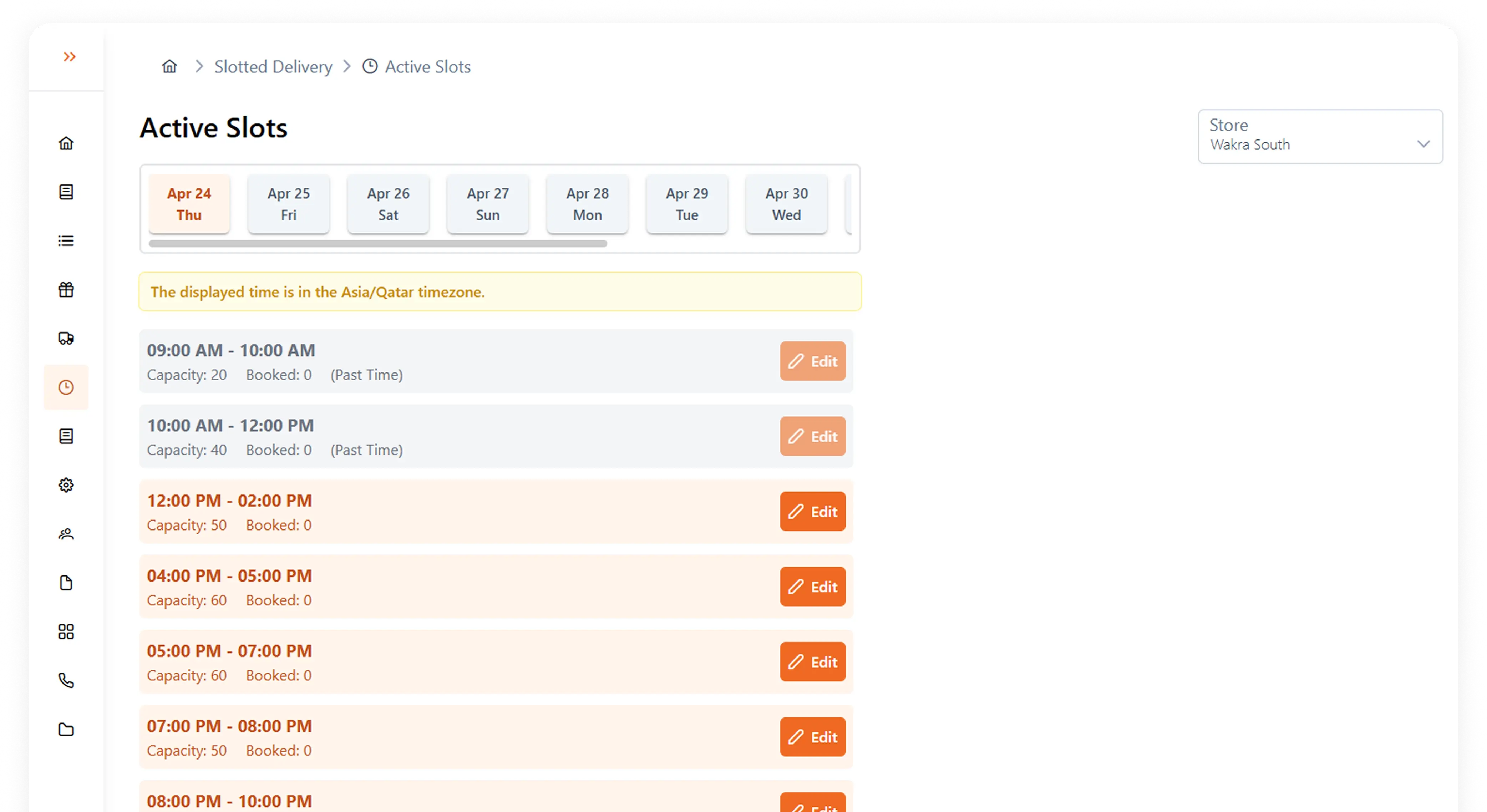Viewport: 1487px width, 812px height.
Task: Open the bulleted list icon in sidebar
Action: coord(66,241)
